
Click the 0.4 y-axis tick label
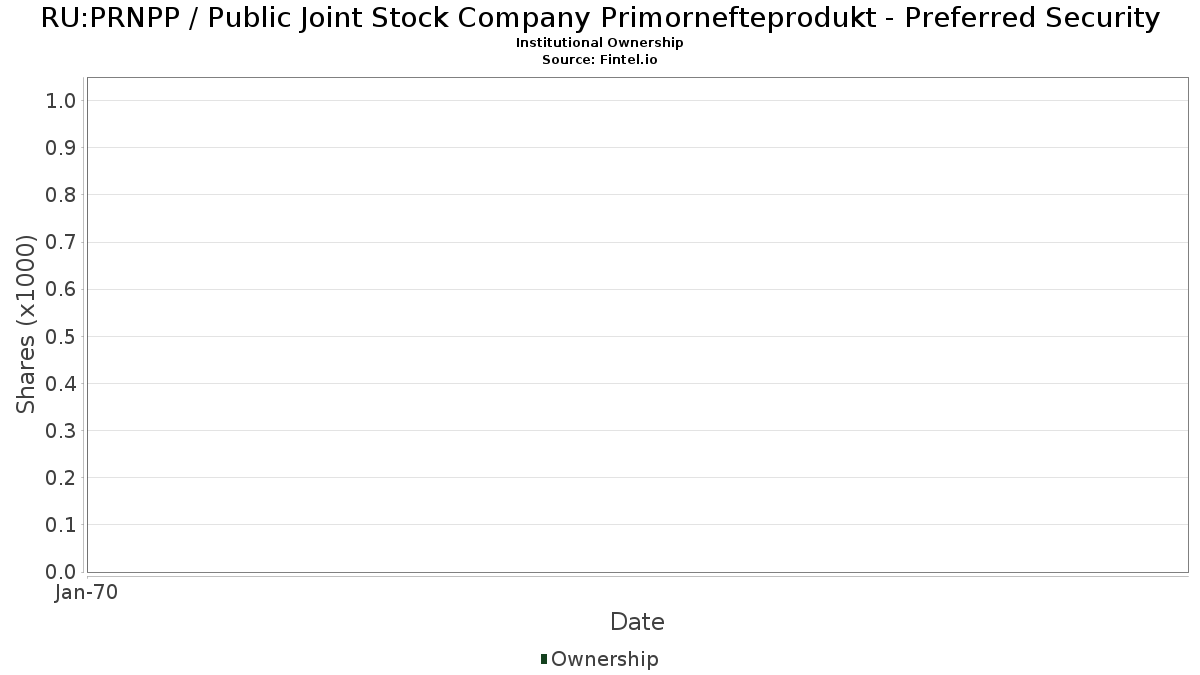click(61, 384)
